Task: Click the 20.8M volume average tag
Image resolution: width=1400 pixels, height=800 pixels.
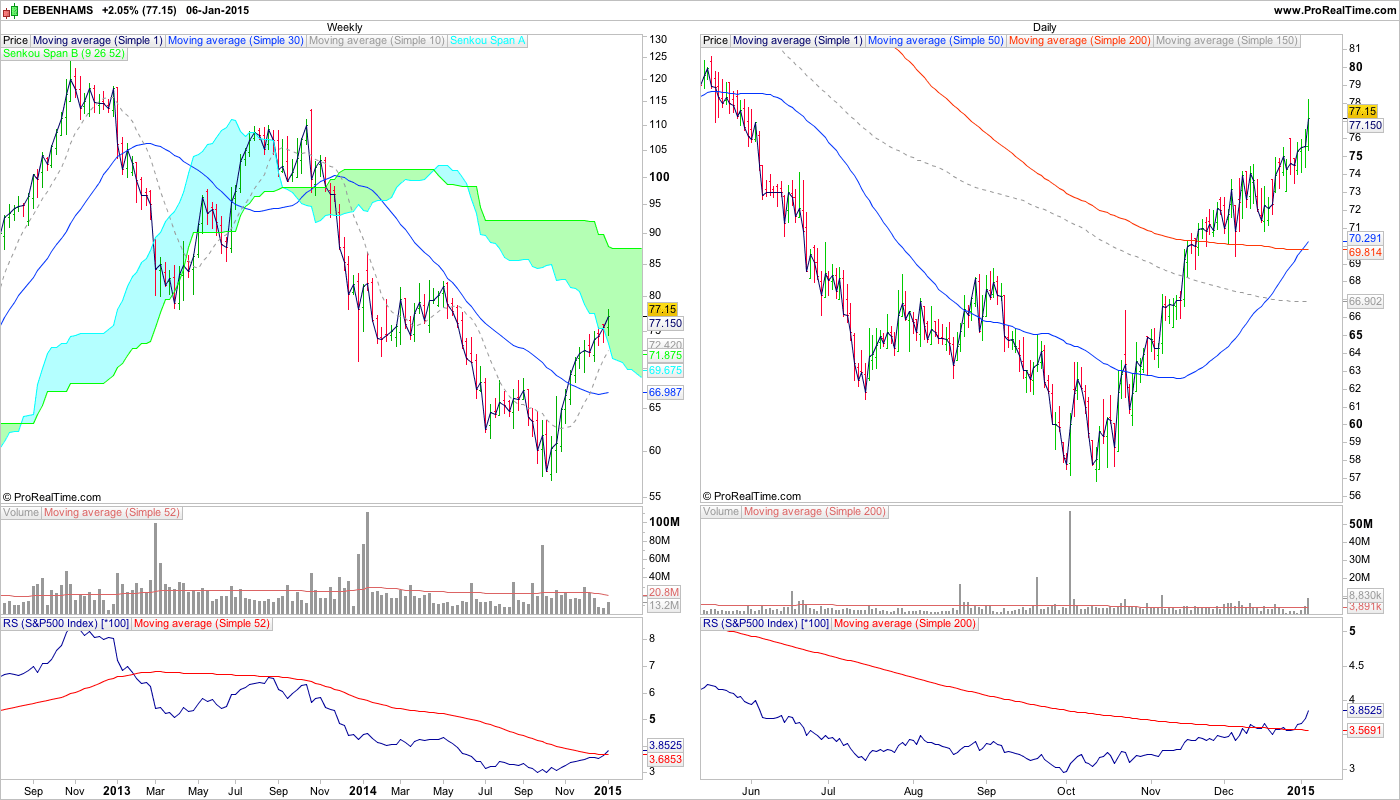Action: pyautogui.click(x=664, y=592)
